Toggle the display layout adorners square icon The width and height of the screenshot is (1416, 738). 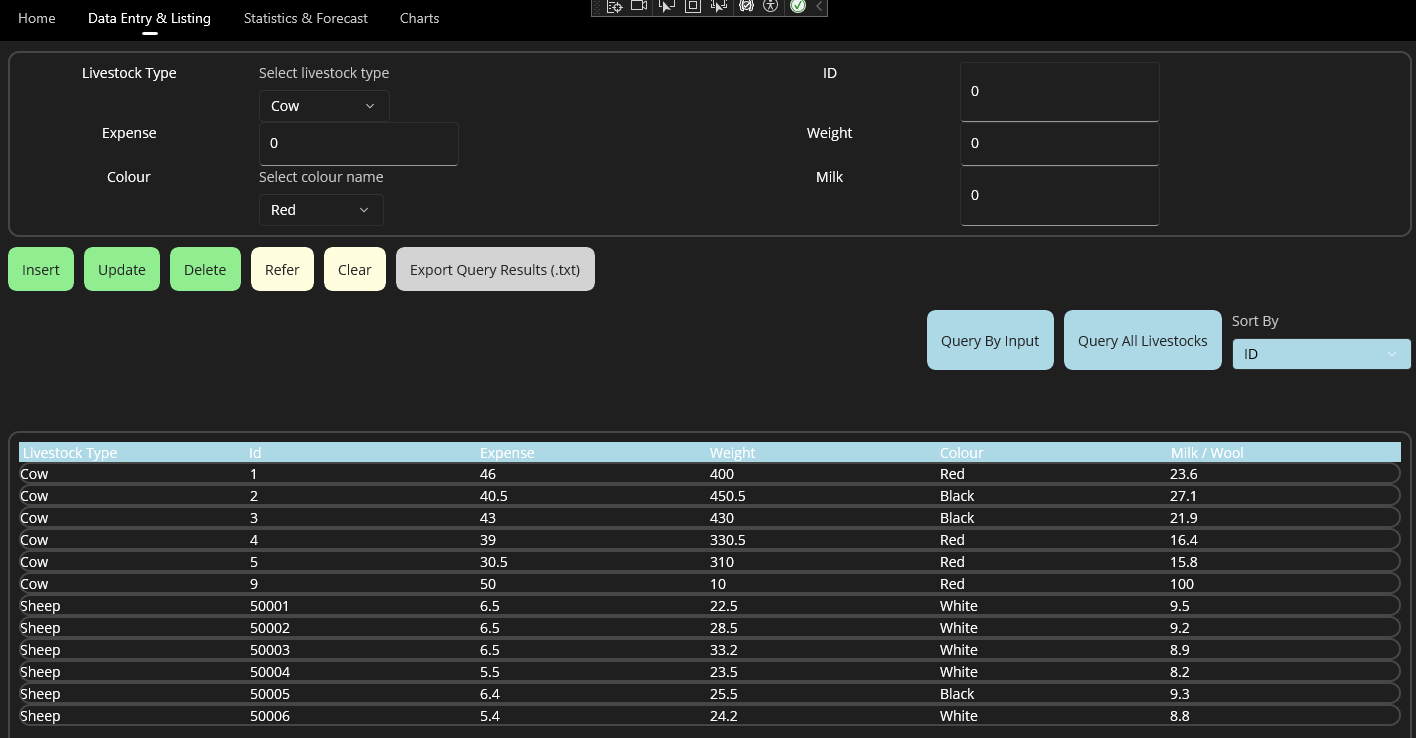(692, 6)
